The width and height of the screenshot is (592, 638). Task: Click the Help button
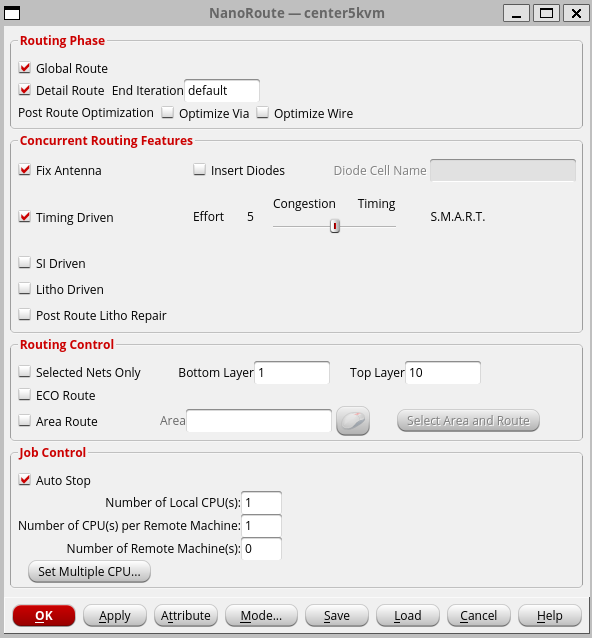click(550, 616)
